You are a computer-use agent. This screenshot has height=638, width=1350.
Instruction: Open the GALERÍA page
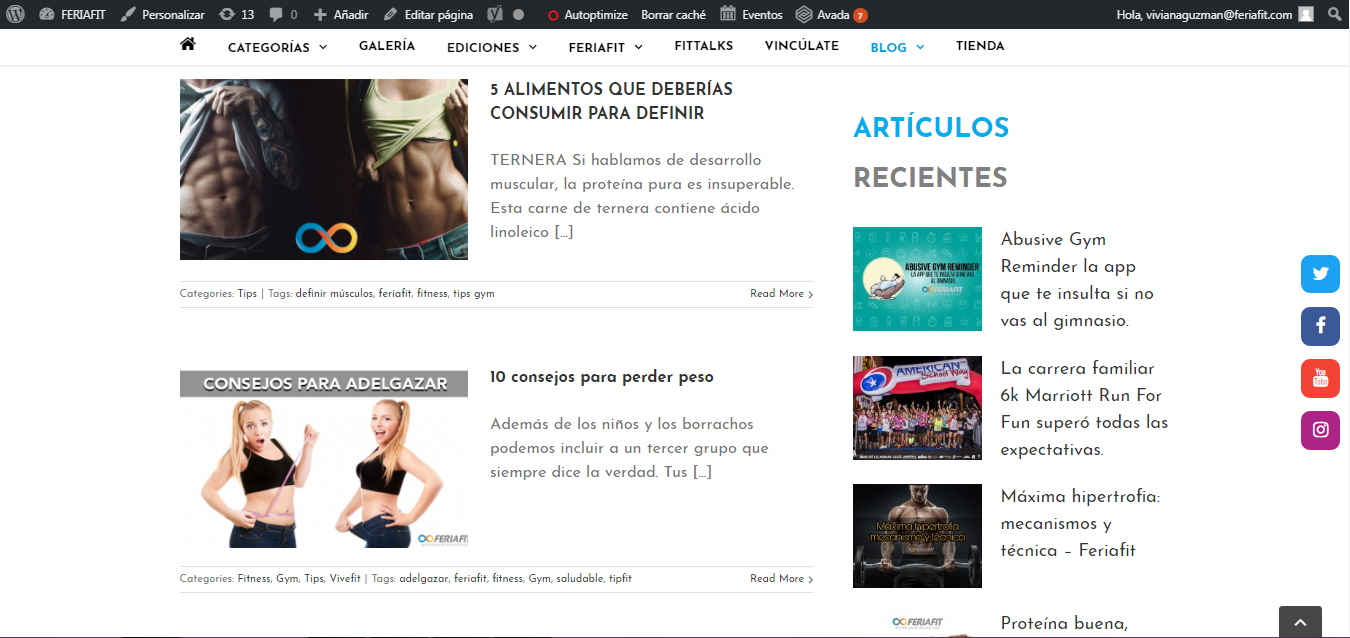(x=387, y=46)
